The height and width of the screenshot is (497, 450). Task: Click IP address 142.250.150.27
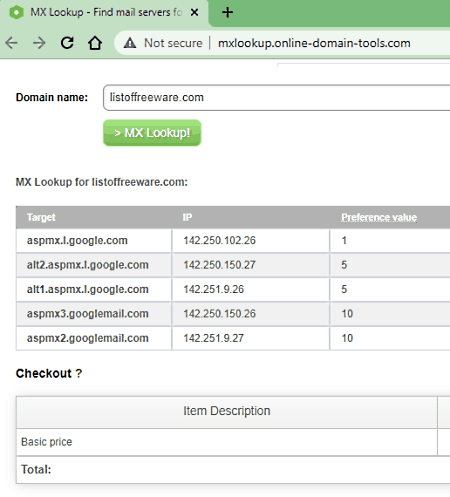[220, 265]
